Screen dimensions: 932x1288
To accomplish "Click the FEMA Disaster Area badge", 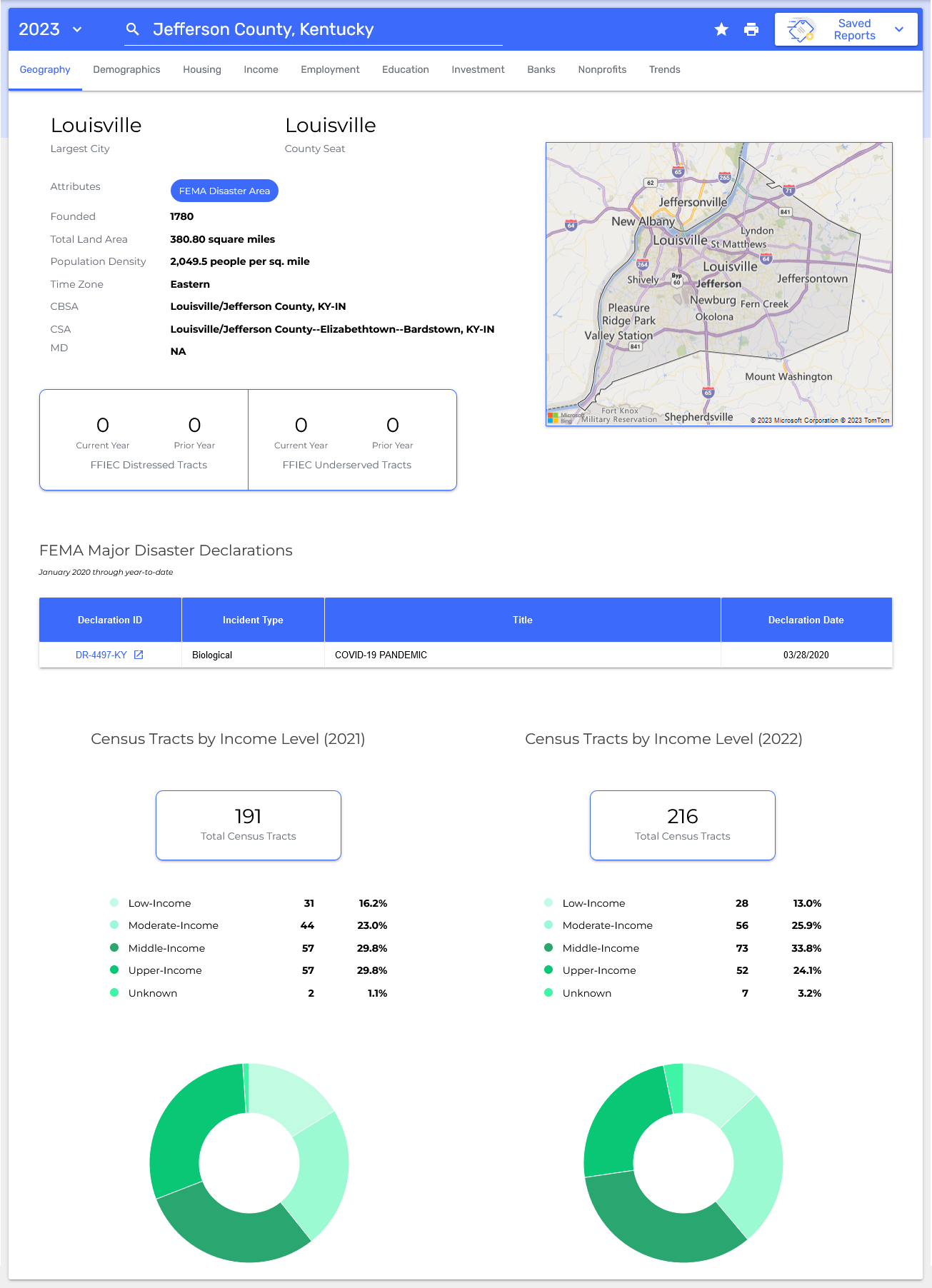I will point(224,191).
